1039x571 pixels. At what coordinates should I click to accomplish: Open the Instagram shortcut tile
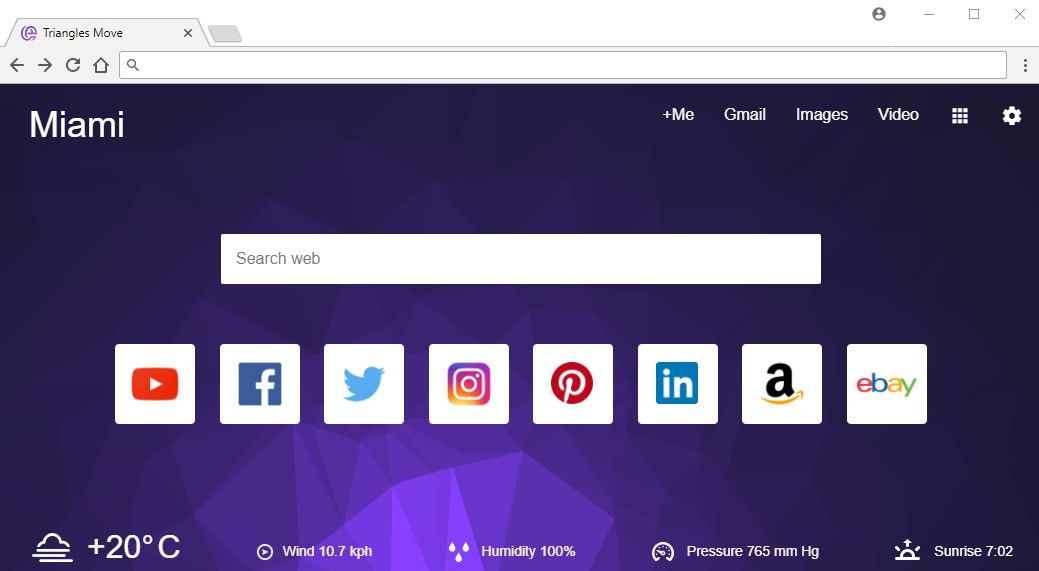click(x=469, y=384)
